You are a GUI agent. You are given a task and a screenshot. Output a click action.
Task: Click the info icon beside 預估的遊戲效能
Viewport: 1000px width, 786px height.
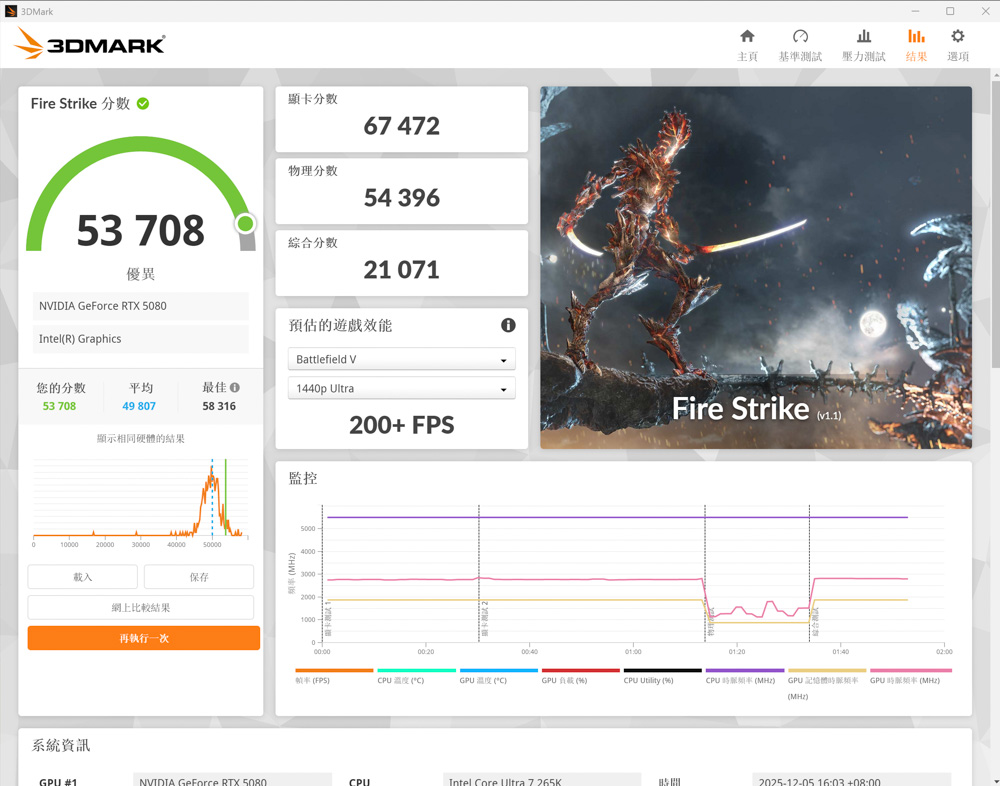coord(508,325)
